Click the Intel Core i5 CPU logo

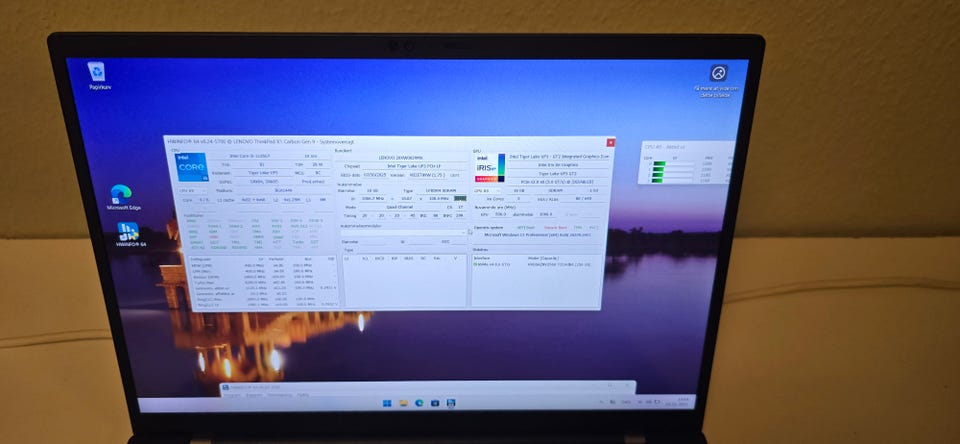tap(192, 167)
